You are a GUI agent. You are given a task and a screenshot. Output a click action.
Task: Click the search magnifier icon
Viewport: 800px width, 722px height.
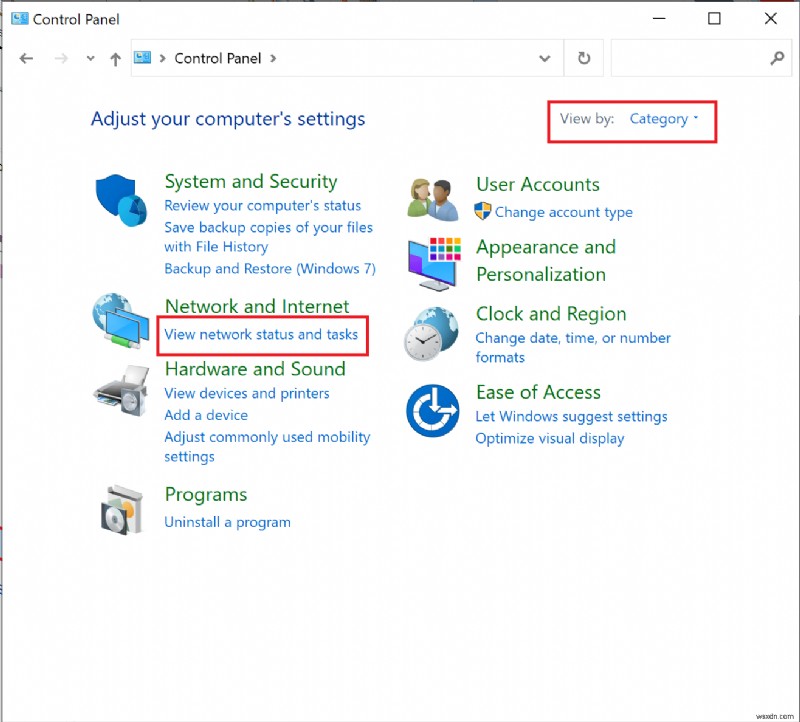point(777,58)
